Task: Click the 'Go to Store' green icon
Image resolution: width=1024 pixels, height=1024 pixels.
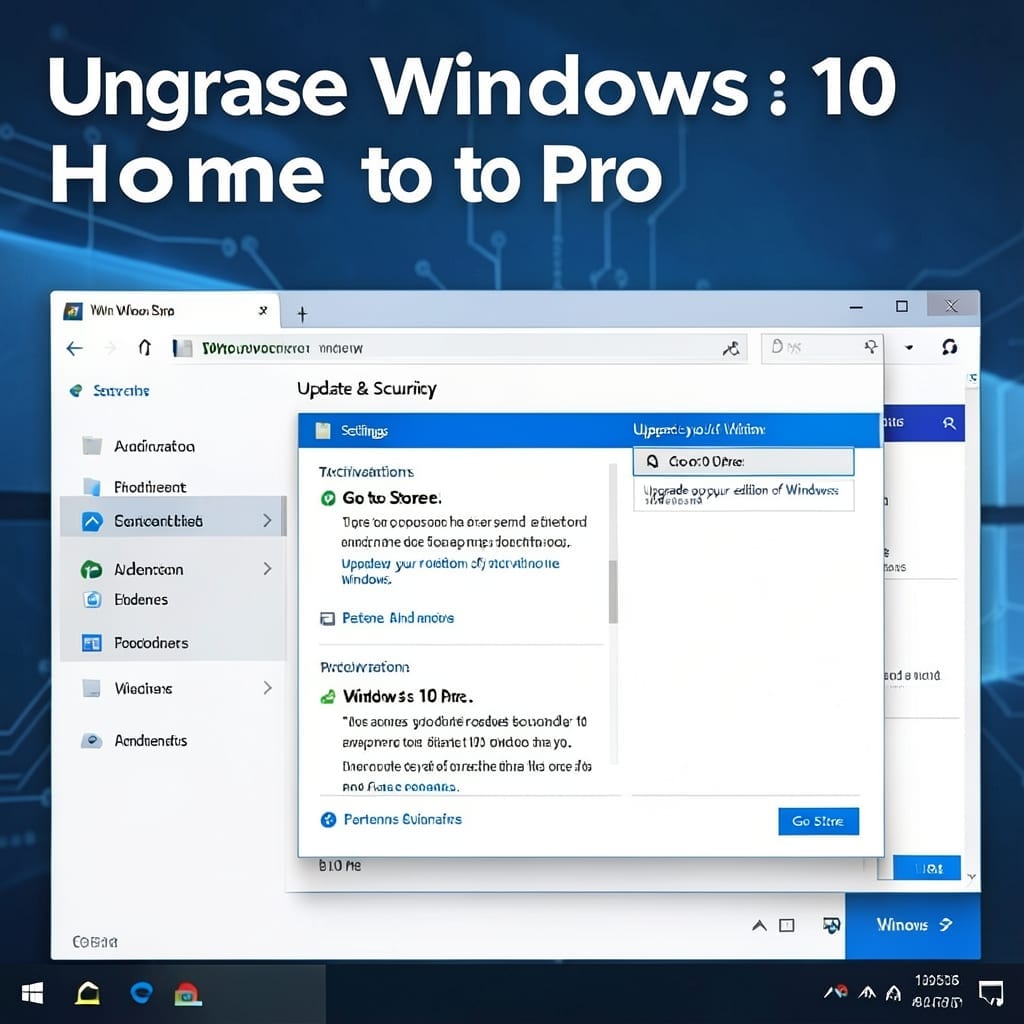Action: click(x=328, y=498)
